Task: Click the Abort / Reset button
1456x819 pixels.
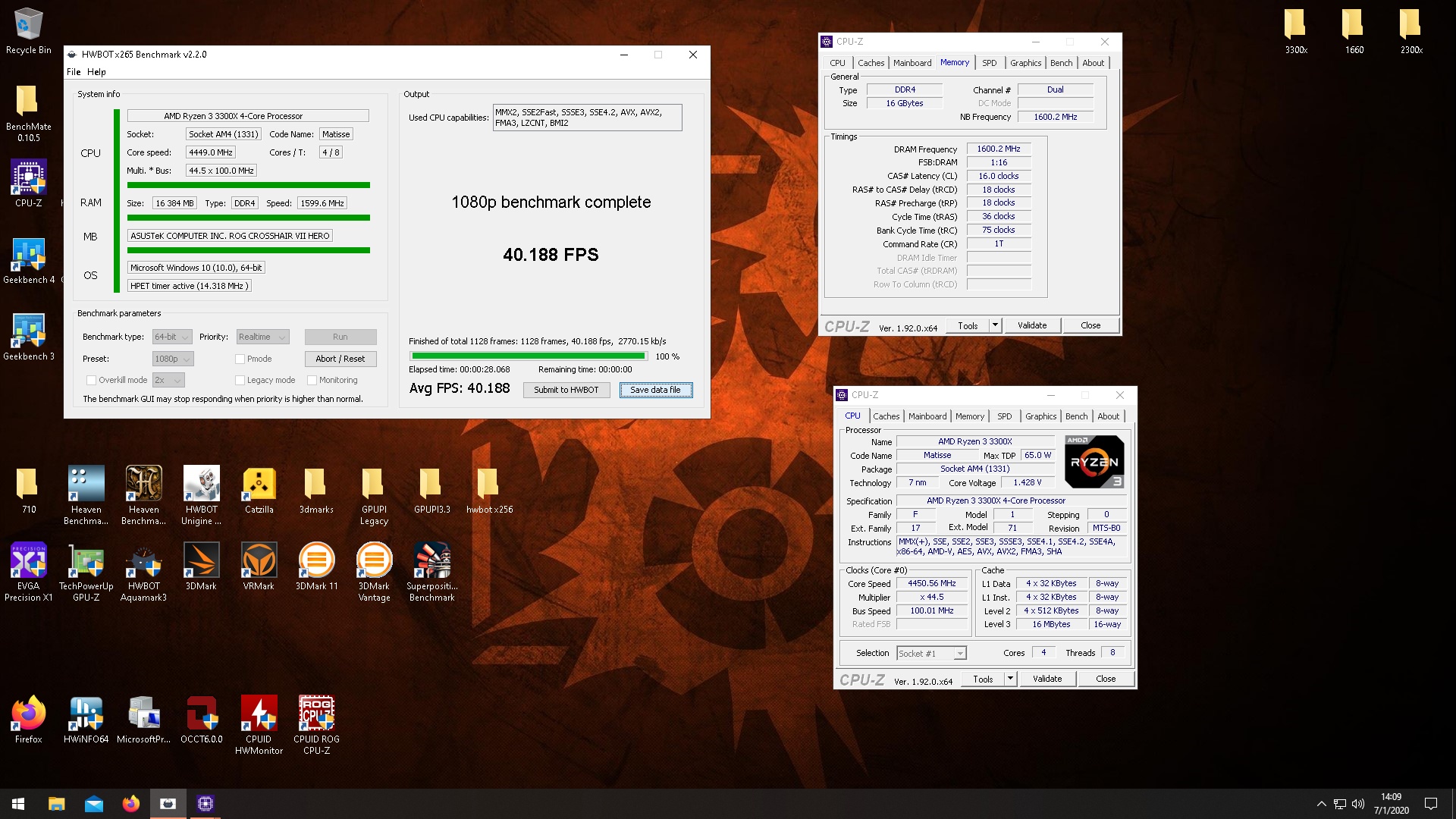Action: [x=340, y=359]
